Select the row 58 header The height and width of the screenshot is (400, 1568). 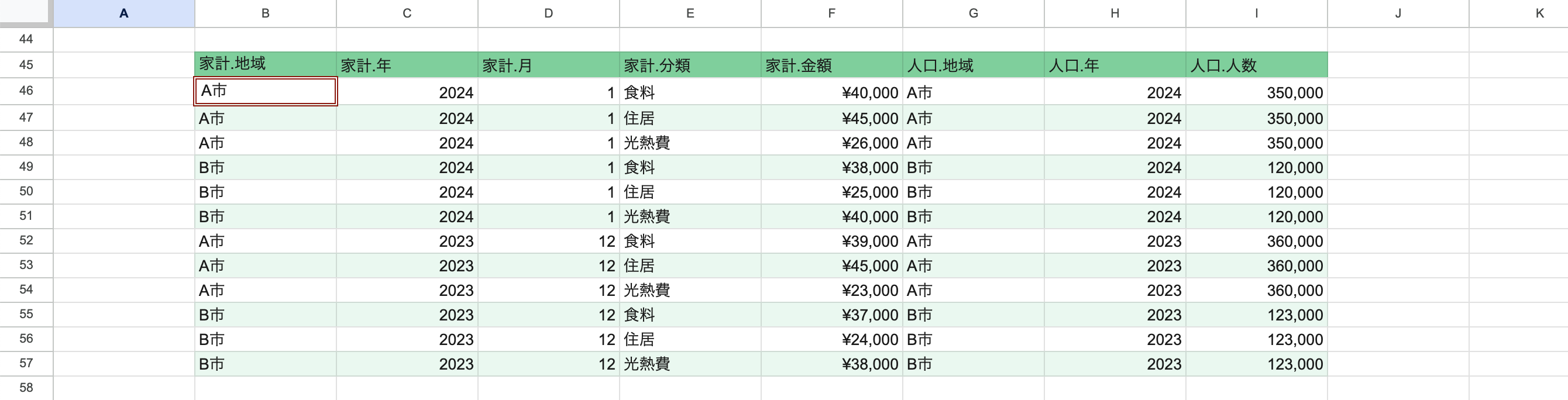(x=26, y=388)
